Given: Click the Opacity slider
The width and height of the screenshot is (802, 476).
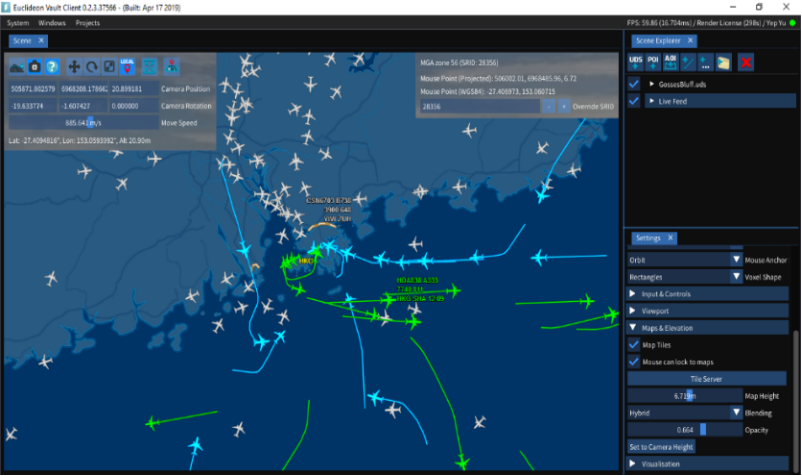Looking at the screenshot, I should pyautogui.click(x=685, y=430).
